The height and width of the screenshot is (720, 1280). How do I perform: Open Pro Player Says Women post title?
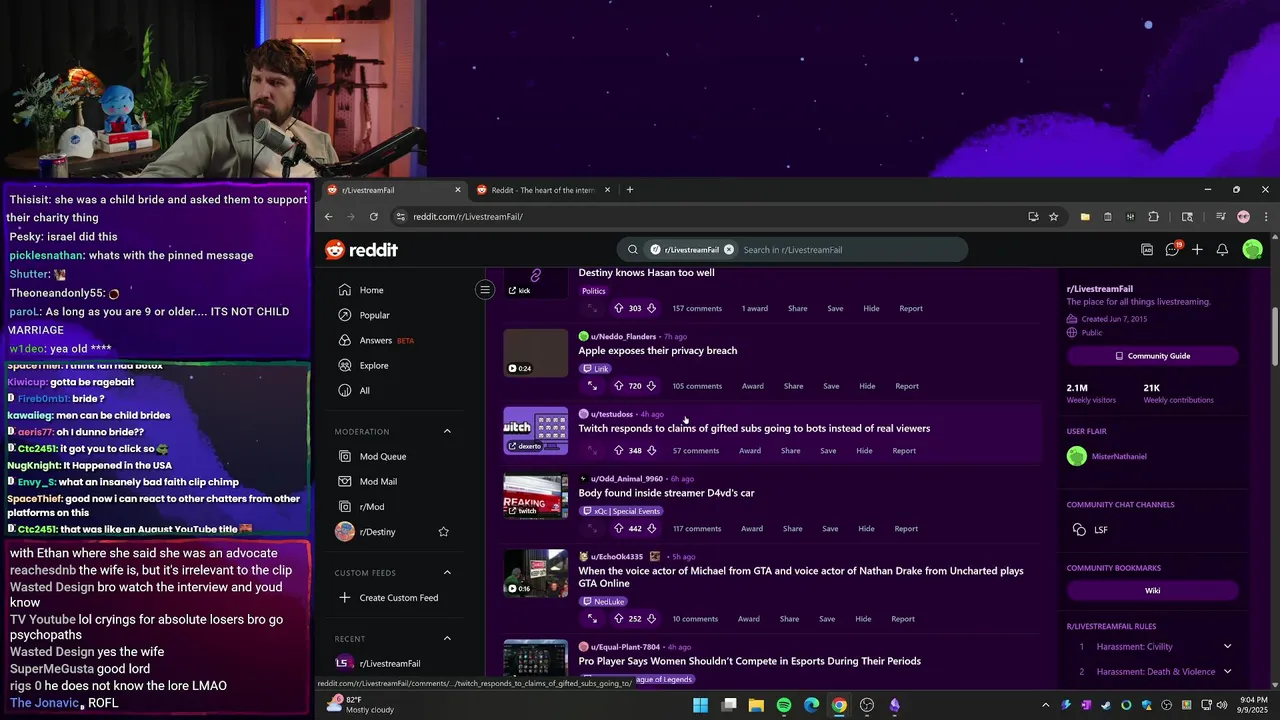point(750,661)
